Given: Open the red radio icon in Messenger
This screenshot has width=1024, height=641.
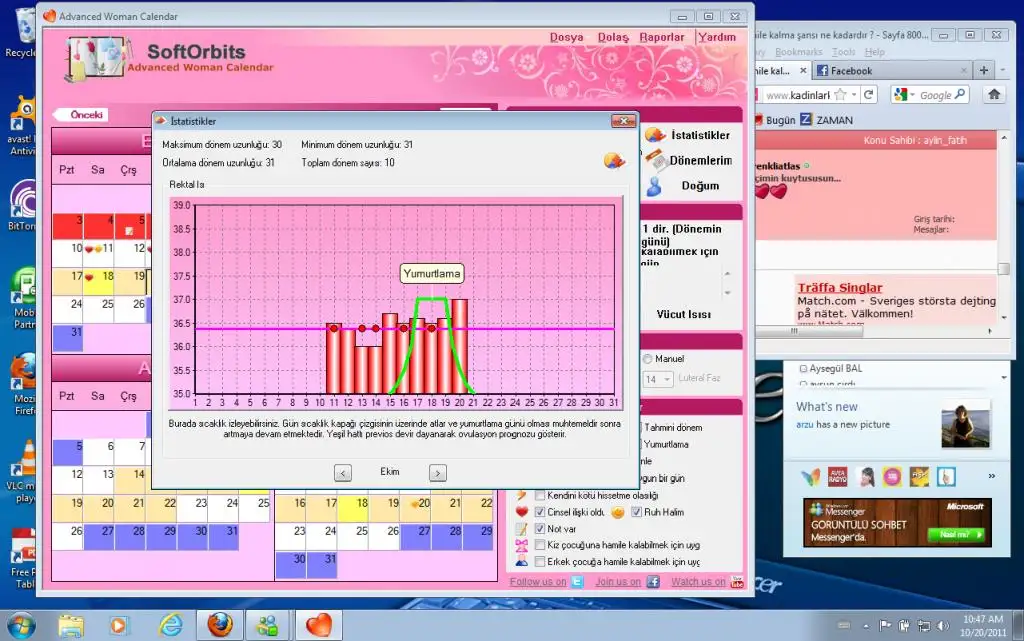Looking at the screenshot, I should [x=838, y=477].
